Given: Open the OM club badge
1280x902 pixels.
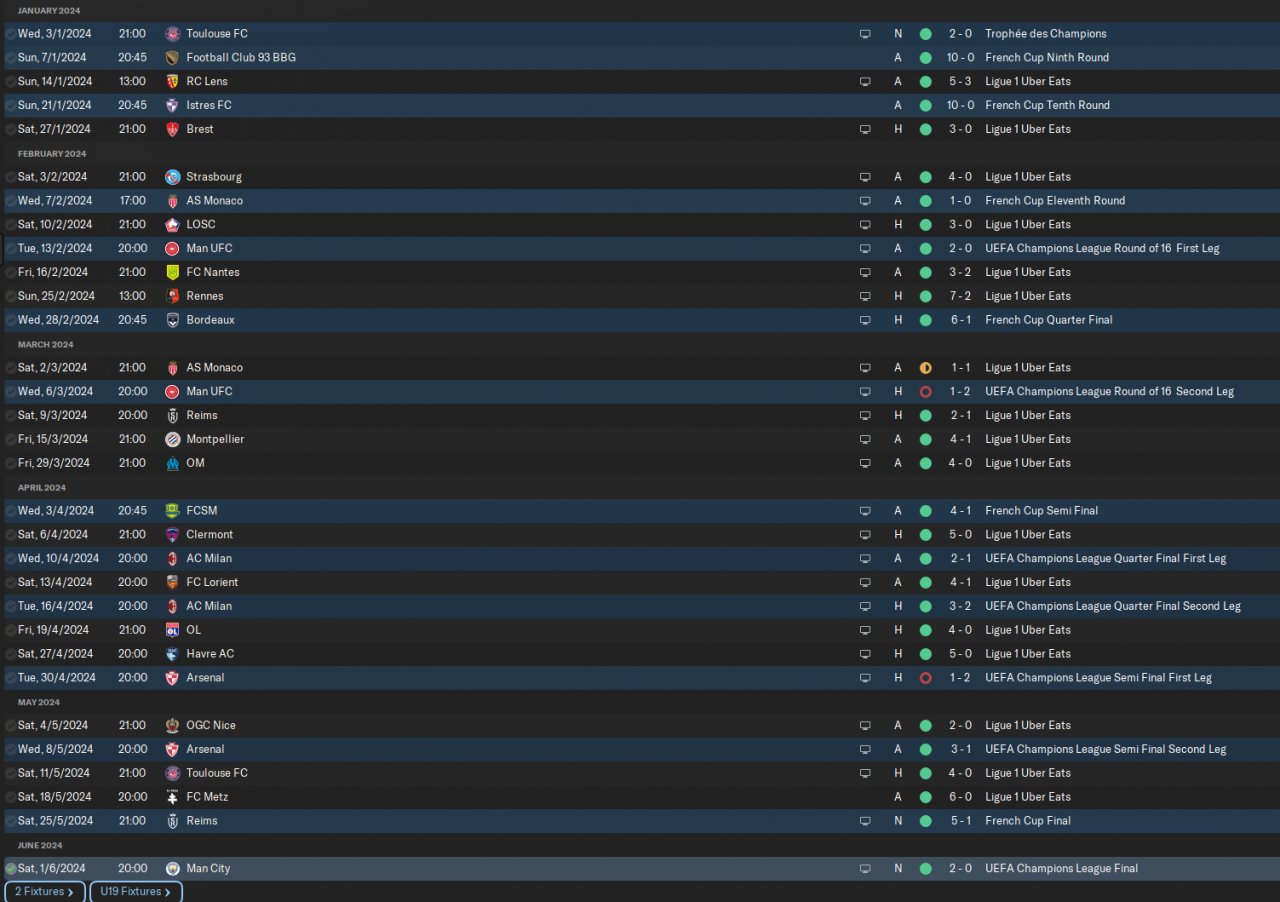Looking at the screenshot, I should click(172, 463).
